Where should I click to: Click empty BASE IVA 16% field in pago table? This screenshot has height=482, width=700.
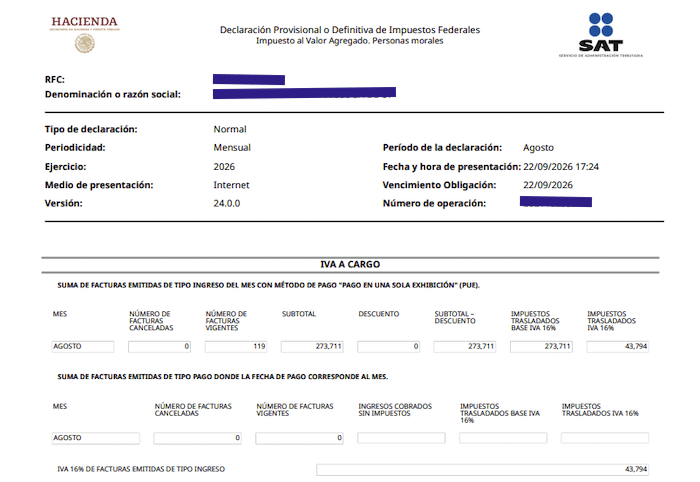[503, 438]
